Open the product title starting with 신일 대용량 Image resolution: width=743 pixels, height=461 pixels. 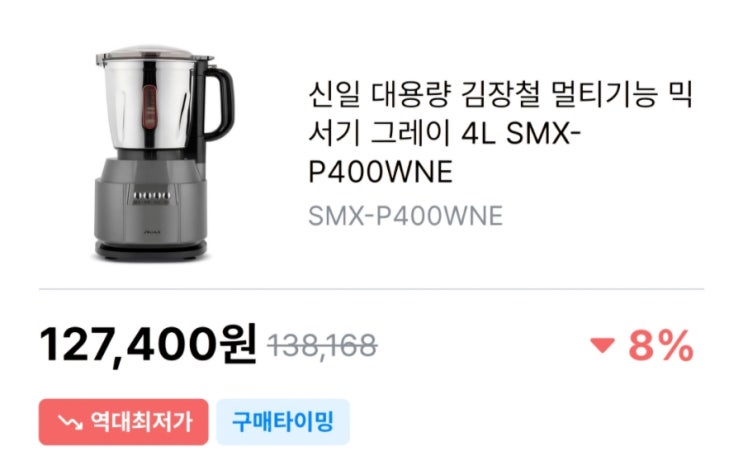pos(500,133)
